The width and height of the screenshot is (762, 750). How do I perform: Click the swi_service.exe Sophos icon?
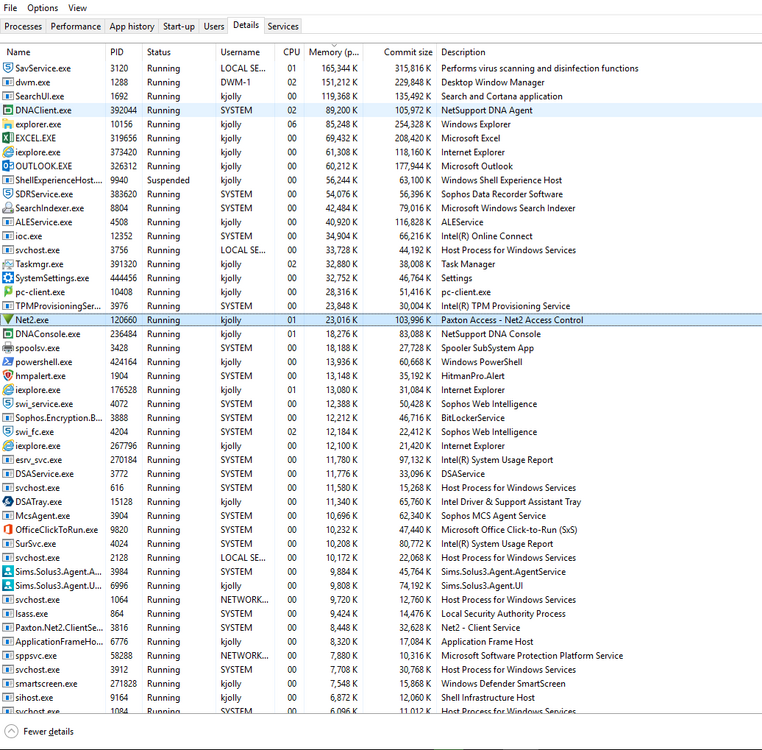8,404
